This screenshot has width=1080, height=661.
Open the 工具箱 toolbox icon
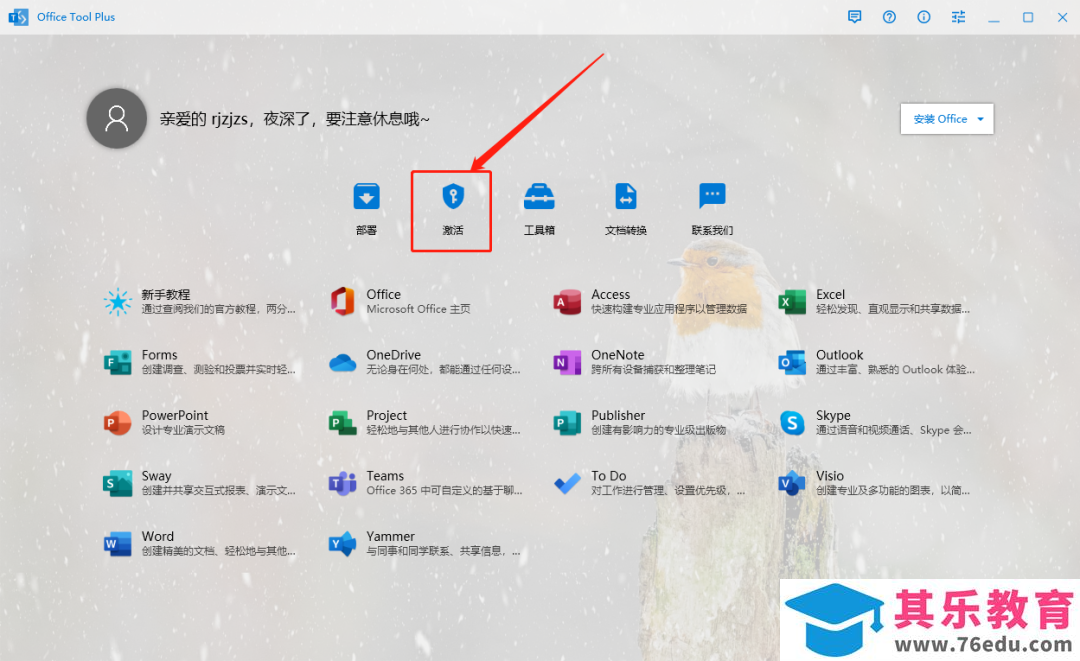click(x=539, y=196)
